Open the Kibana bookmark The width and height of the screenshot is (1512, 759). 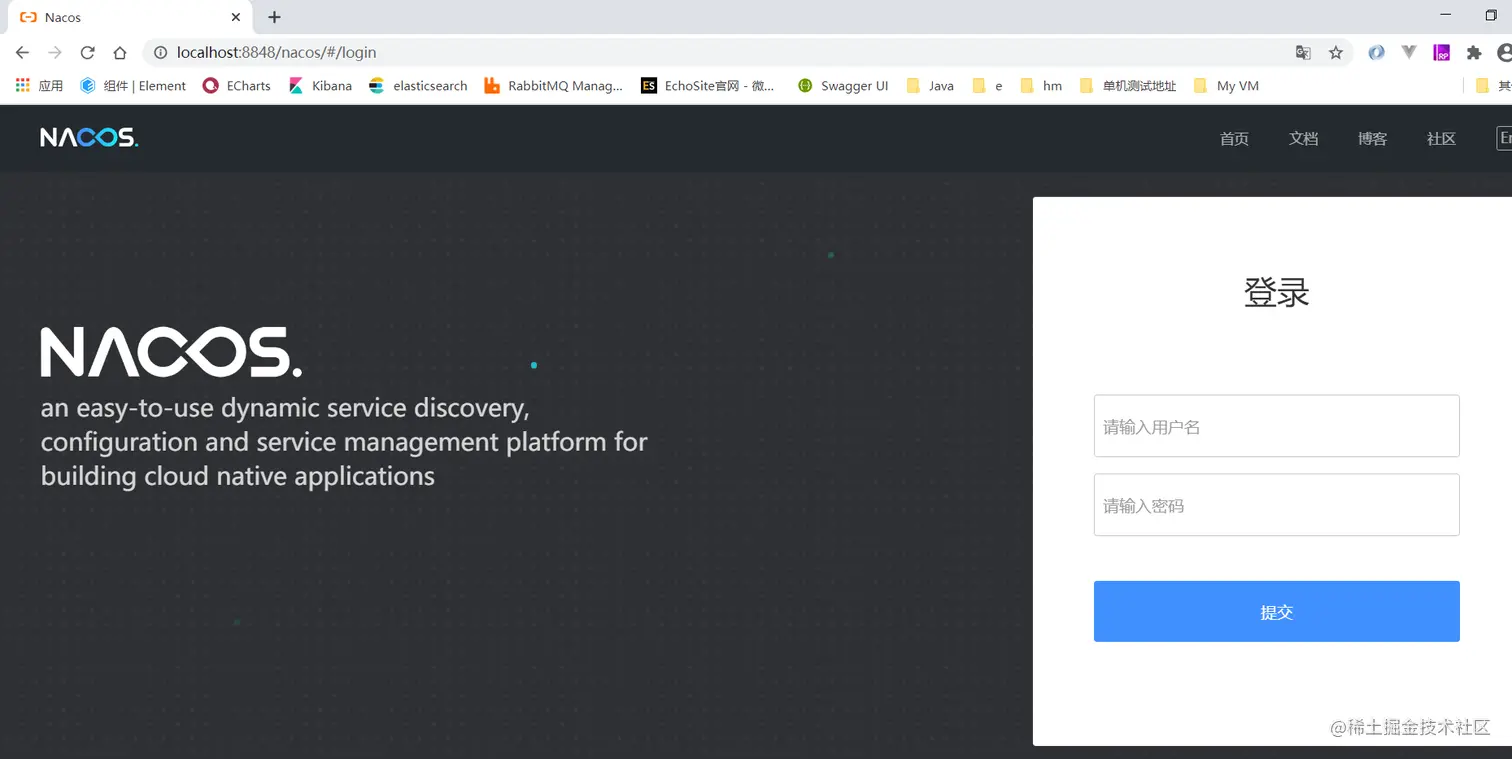(321, 86)
